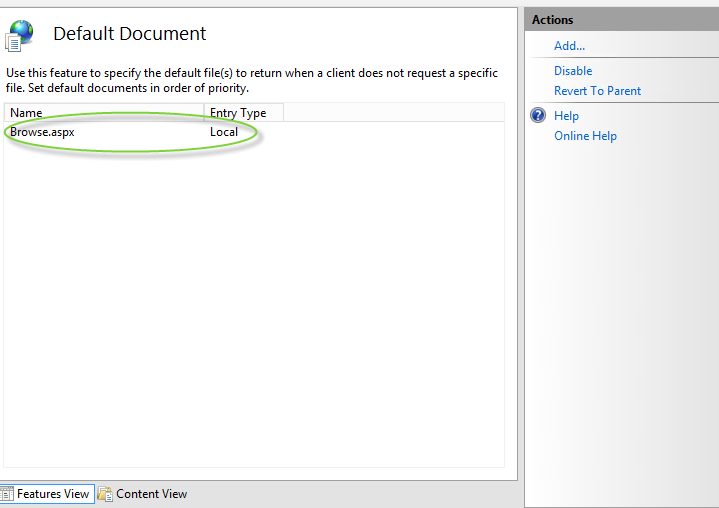Switch to the Content View tab
Screen dimensions: 719x508
click(x=151, y=494)
